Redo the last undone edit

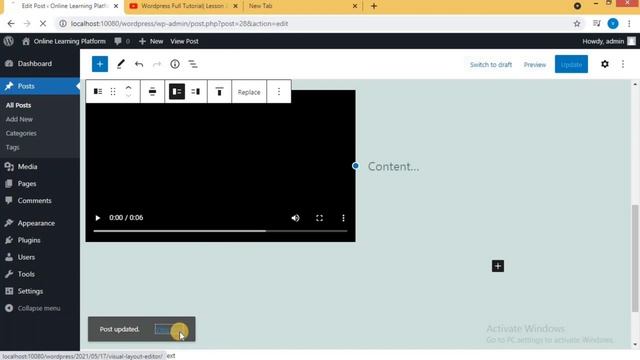coord(157,64)
